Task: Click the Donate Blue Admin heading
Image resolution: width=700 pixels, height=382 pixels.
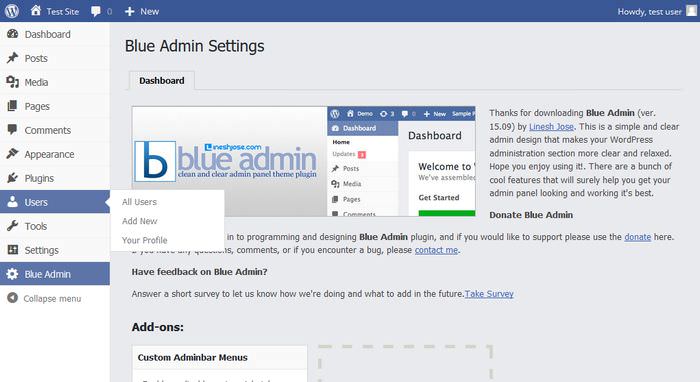Action: tap(531, 215)
